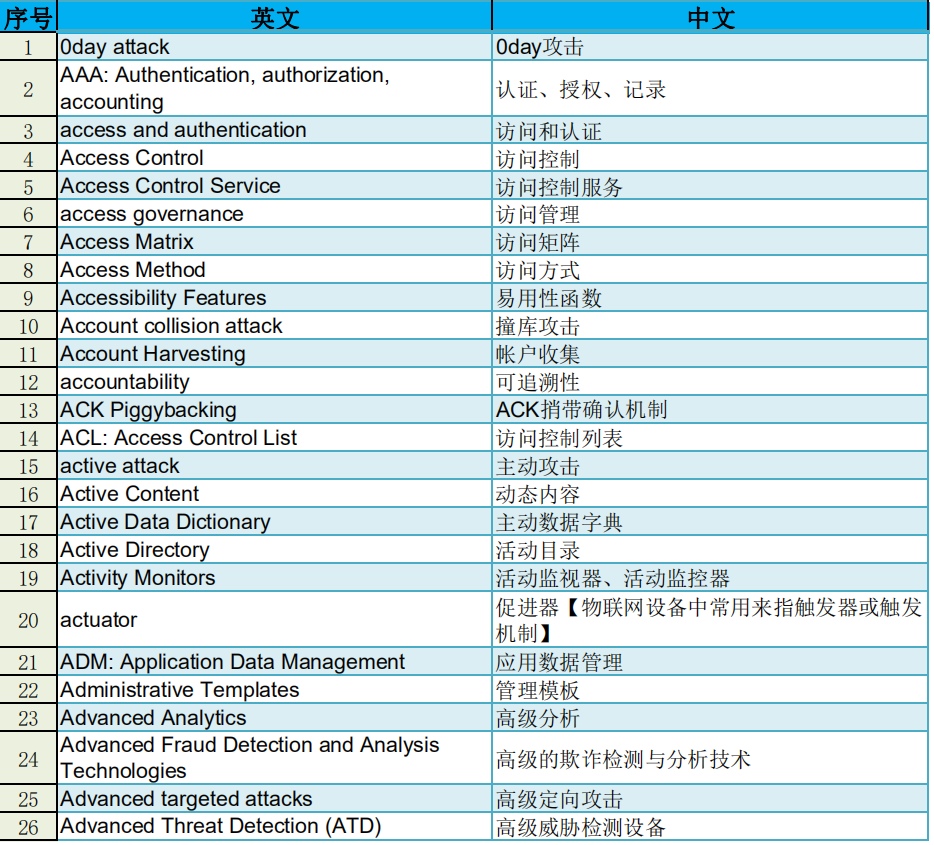Select 'access and authentication' cell
The width and height of the screenshot is (934, 845).
pos(275,130)
